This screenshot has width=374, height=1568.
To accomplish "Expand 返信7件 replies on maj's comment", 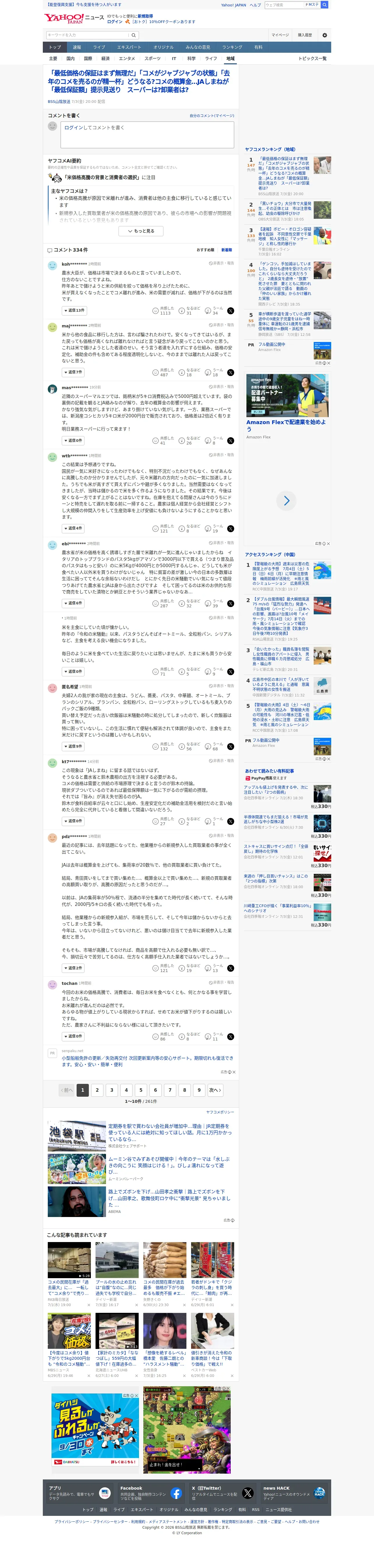I will [73, 372].
